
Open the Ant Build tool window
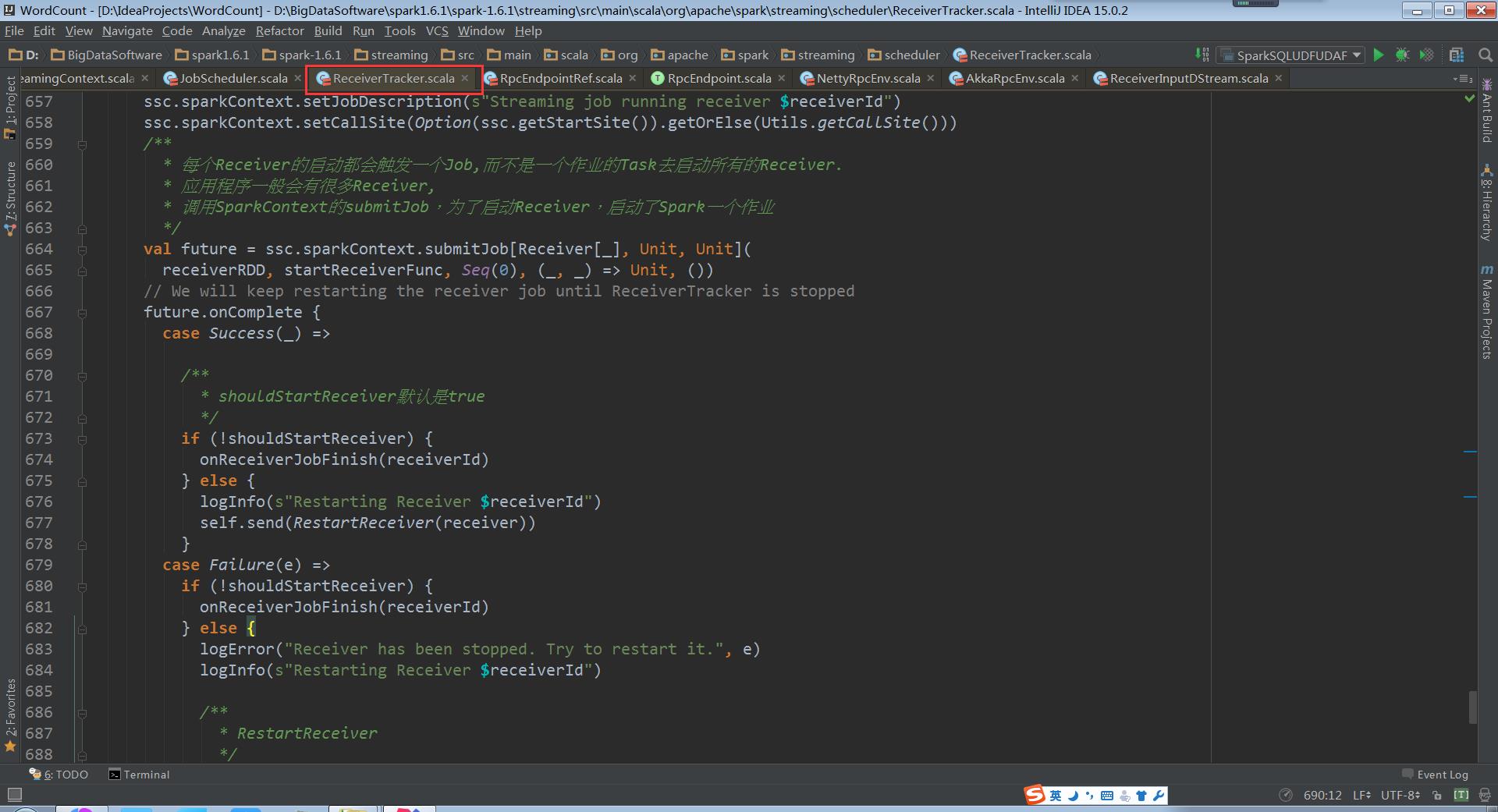(x=1487, y=110)
